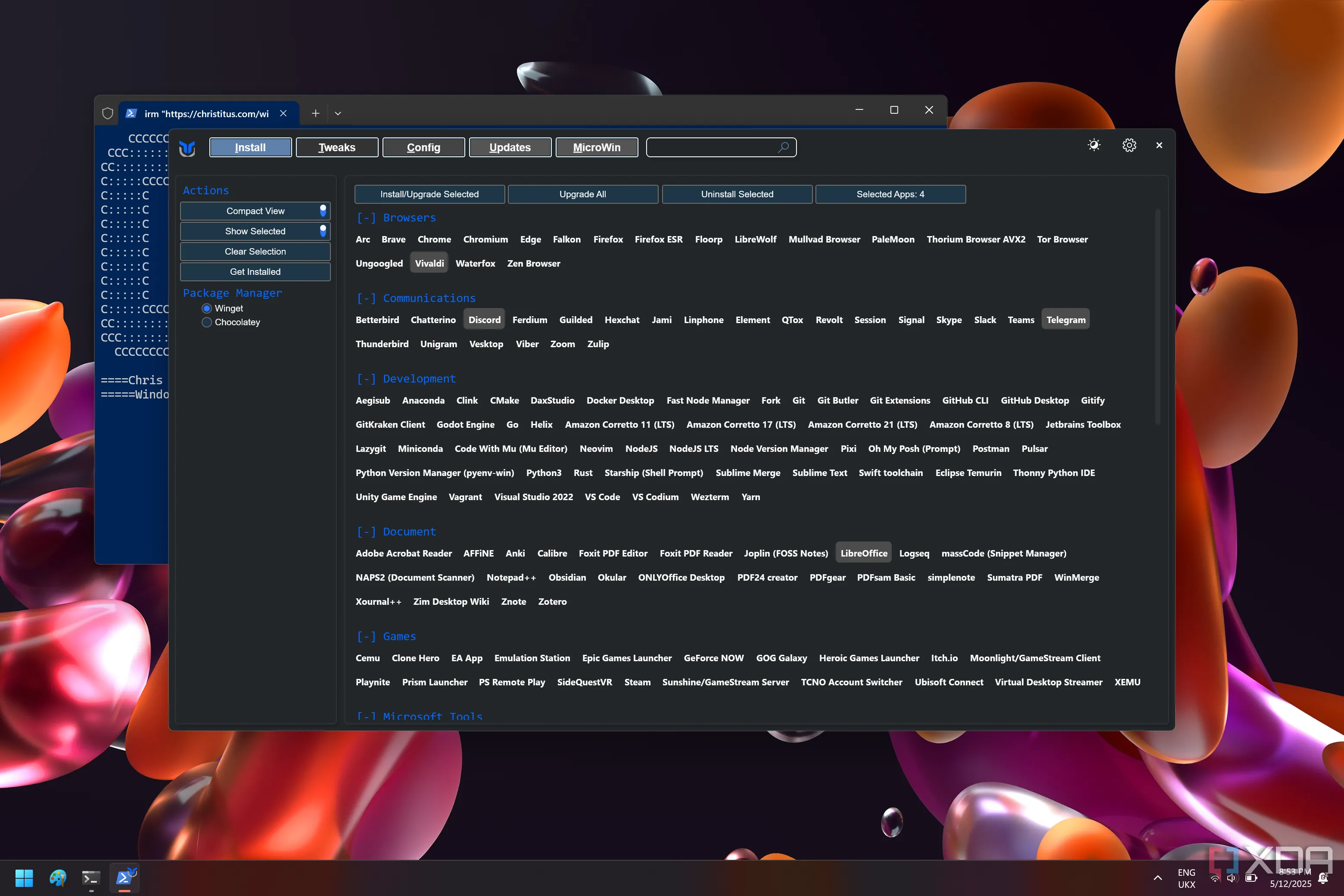Click the battery tray icon
The width and height of the screenshot is (1344, 896).
[1251, 878]
